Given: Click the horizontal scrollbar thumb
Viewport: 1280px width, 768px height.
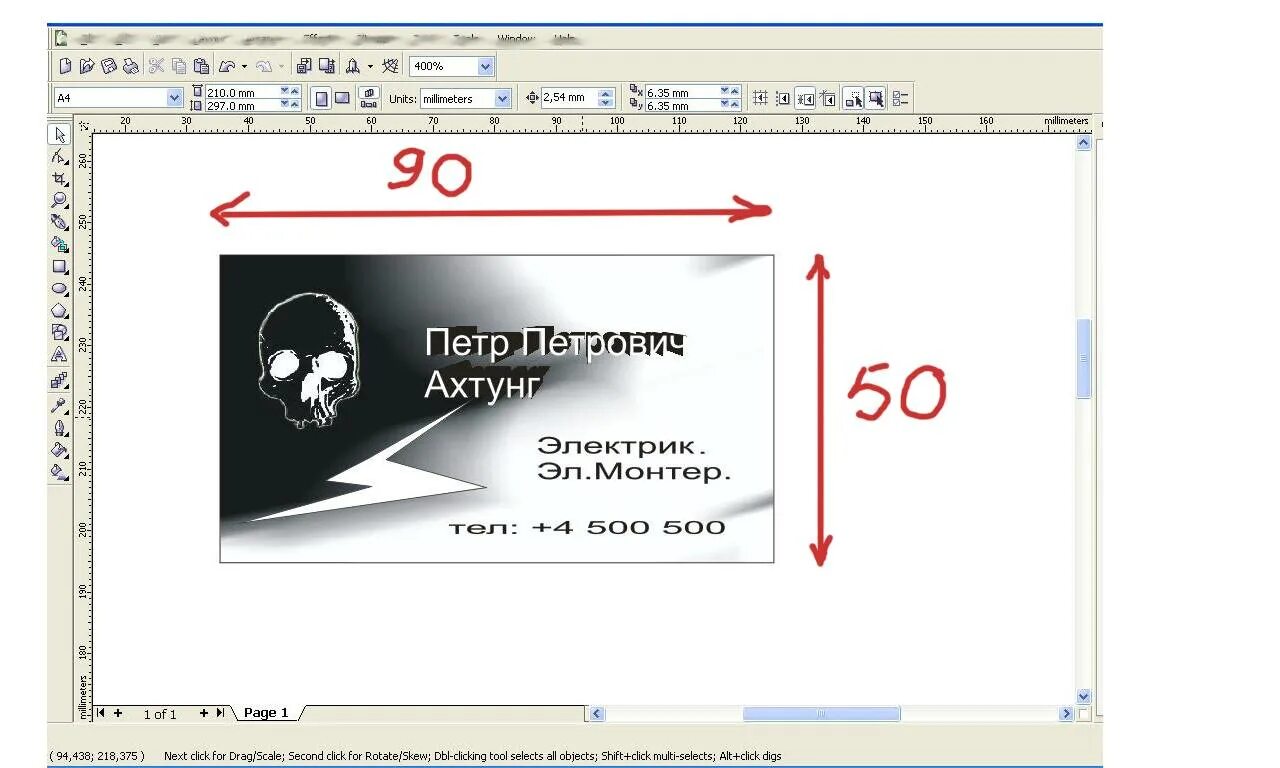Looking at the screenshot, I should [x=821, y=713].
